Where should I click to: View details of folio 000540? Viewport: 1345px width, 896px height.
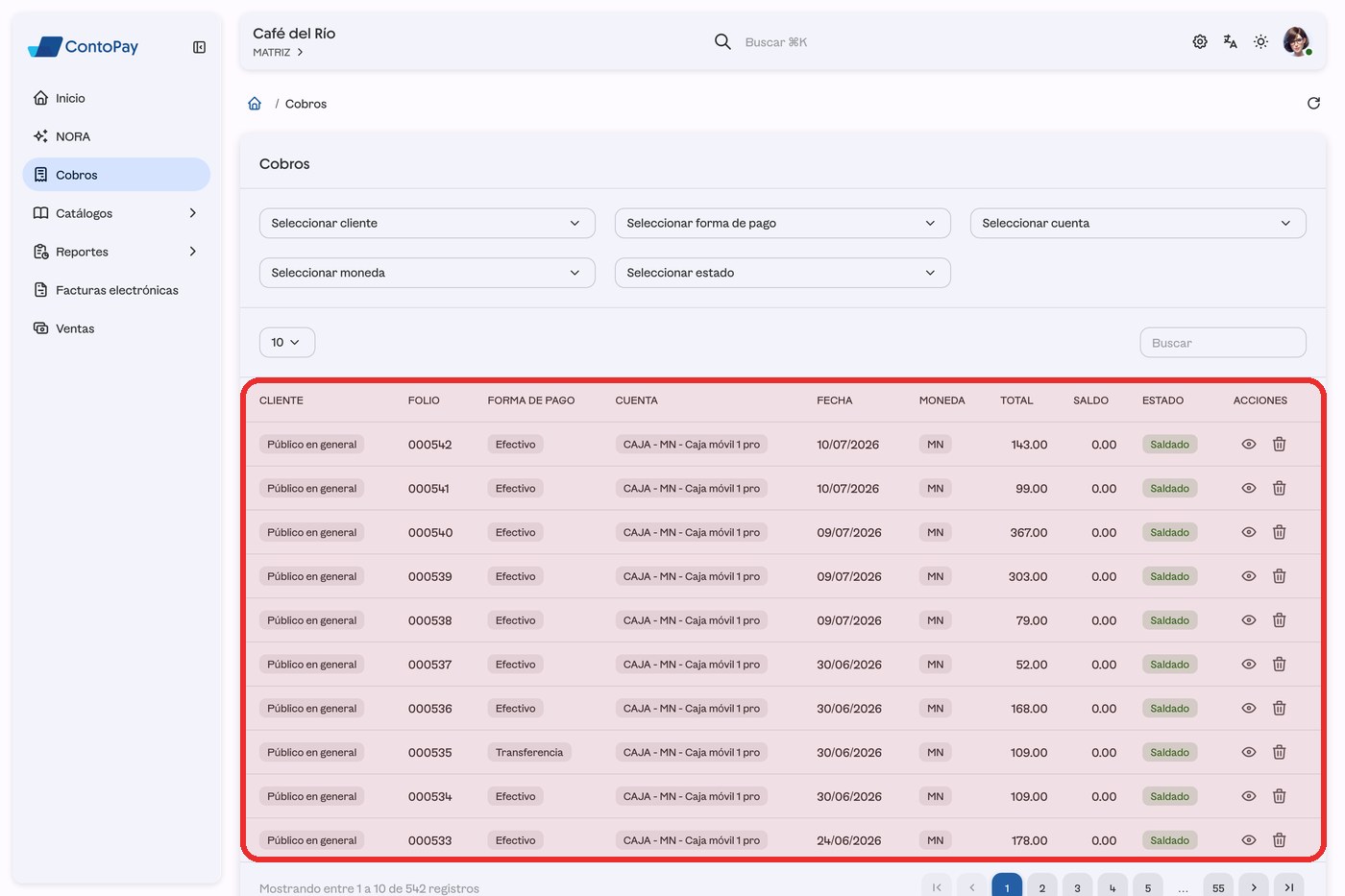[x=1249, y=533]
